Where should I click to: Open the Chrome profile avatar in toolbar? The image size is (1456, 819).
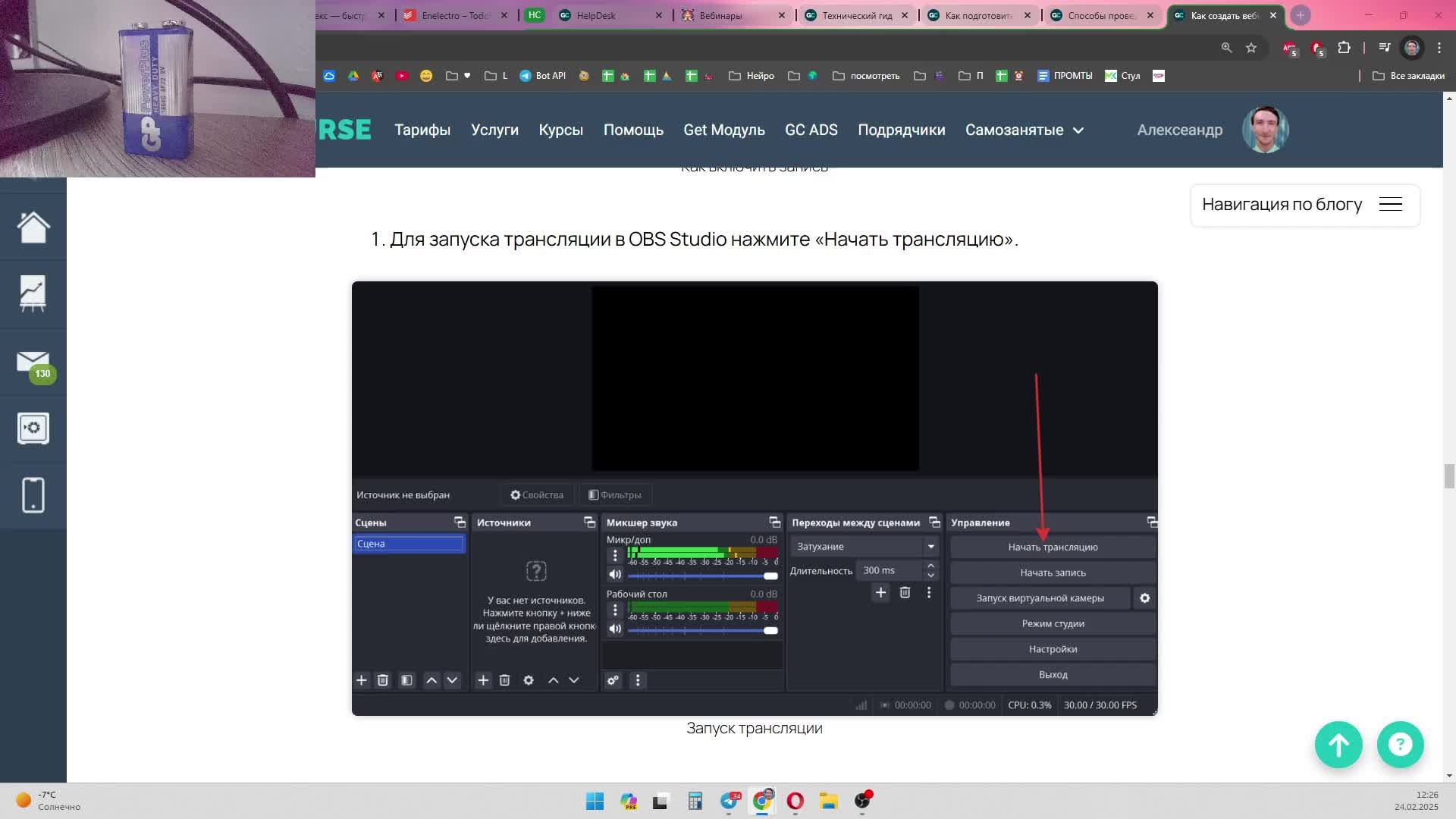pyautogui.click(x=1411, y=48)
